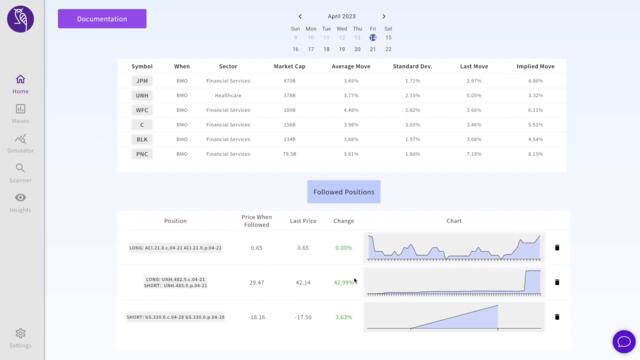Sort by the When column header
The width and height of the screenshot is (640, 360).
182,66
